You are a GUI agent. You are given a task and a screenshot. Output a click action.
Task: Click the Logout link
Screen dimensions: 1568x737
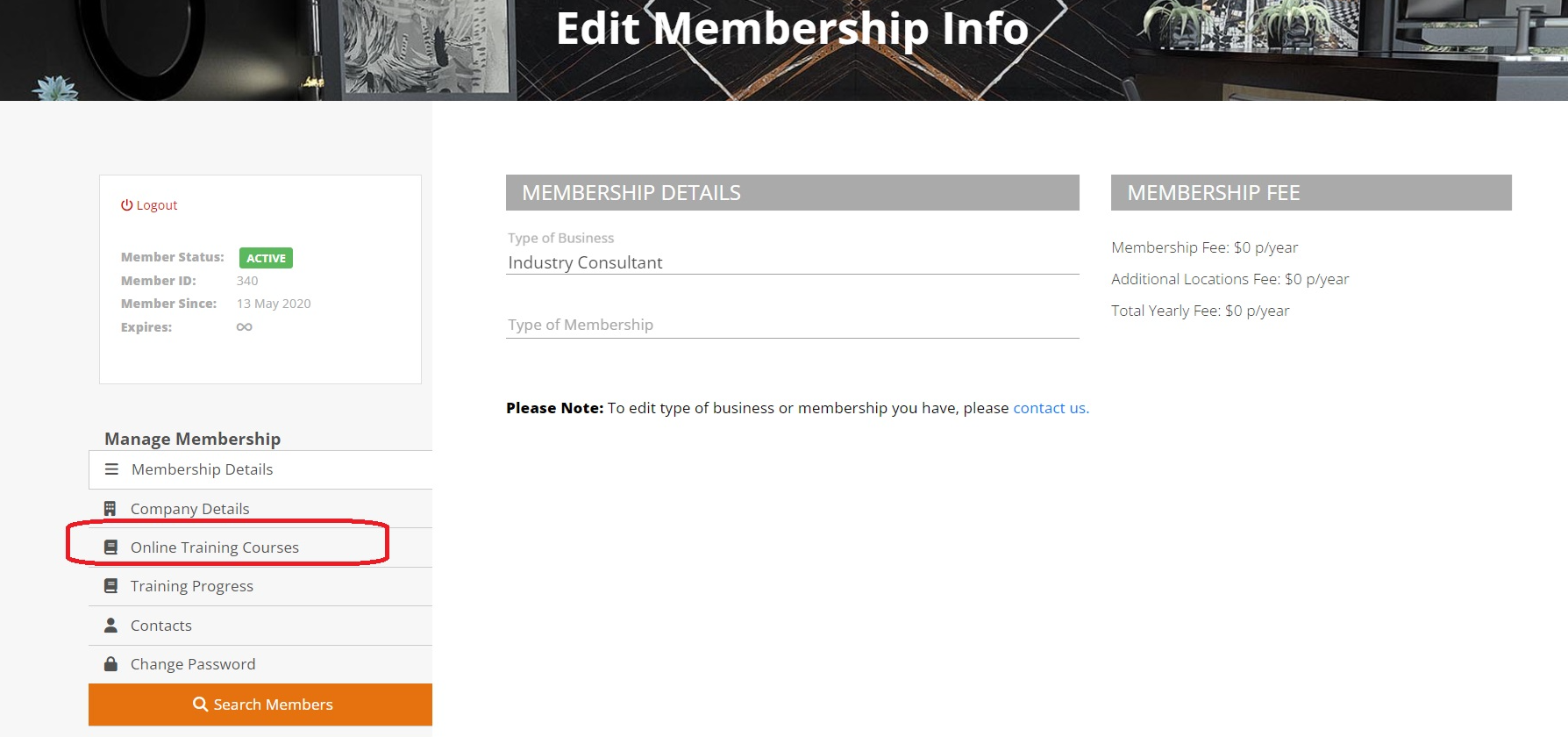pyautogui.click(x=157, y=205)
